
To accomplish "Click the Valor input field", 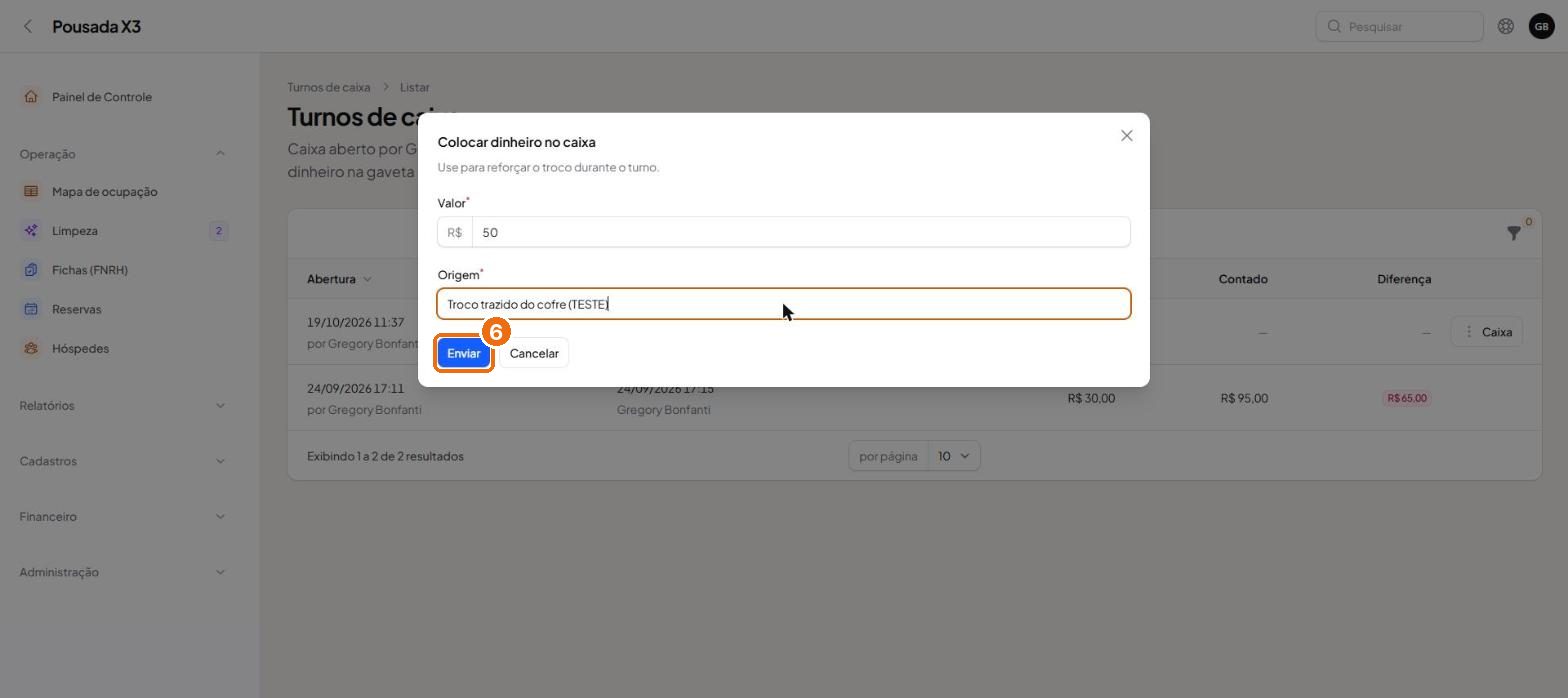I will [801, 232].
